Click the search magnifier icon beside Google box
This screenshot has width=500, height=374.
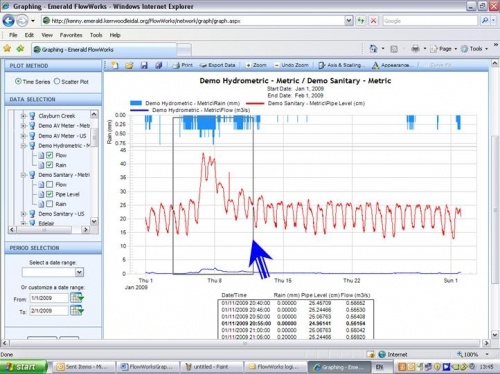click(x=485, y=21)
